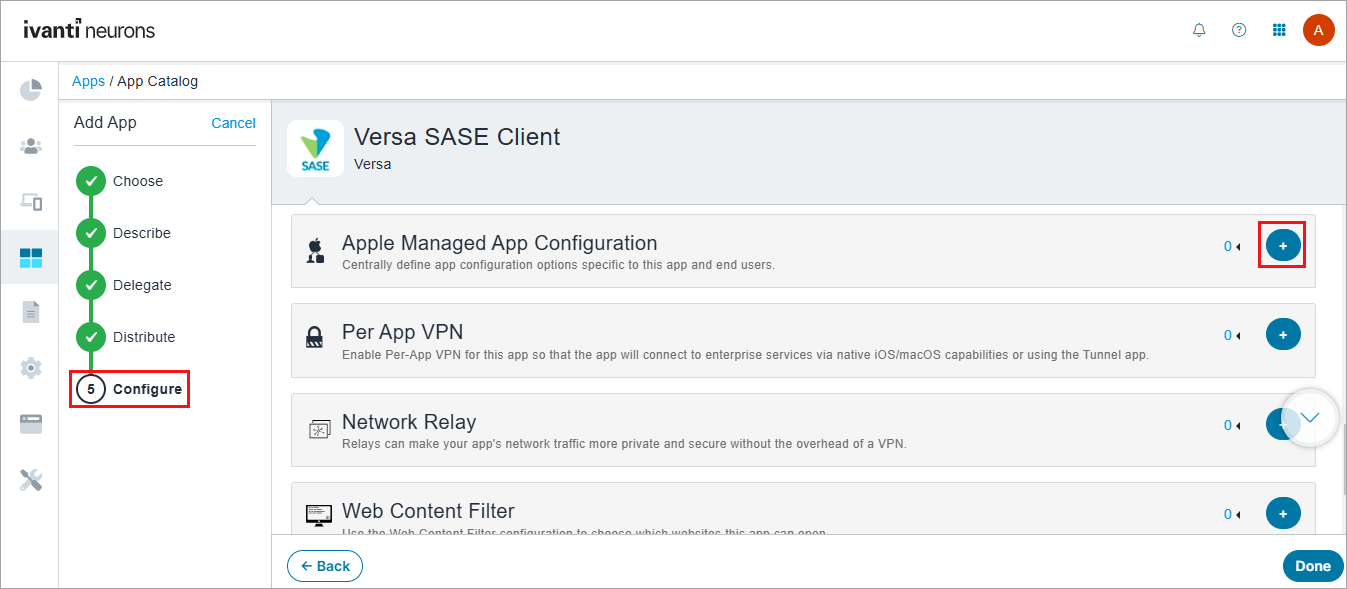Open the Devices sidebar icon
The image size is (1347, 589).
pyautogui.click(x=31, y=202)
